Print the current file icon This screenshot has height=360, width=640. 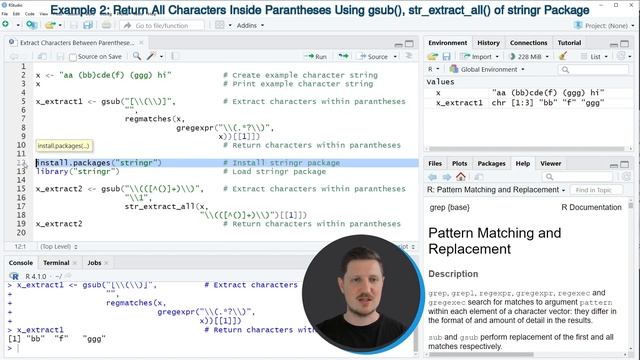[106, 25]
